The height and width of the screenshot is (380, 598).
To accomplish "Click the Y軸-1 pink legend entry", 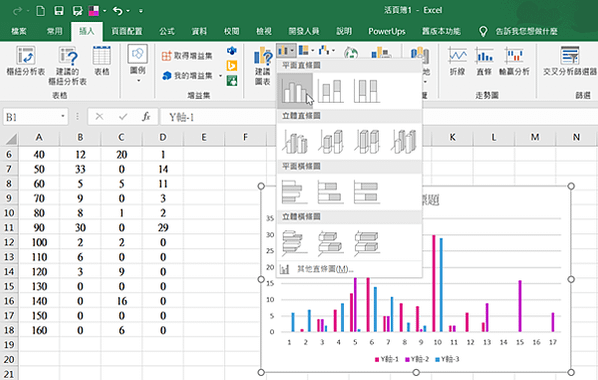I will (x=386, y=359).
